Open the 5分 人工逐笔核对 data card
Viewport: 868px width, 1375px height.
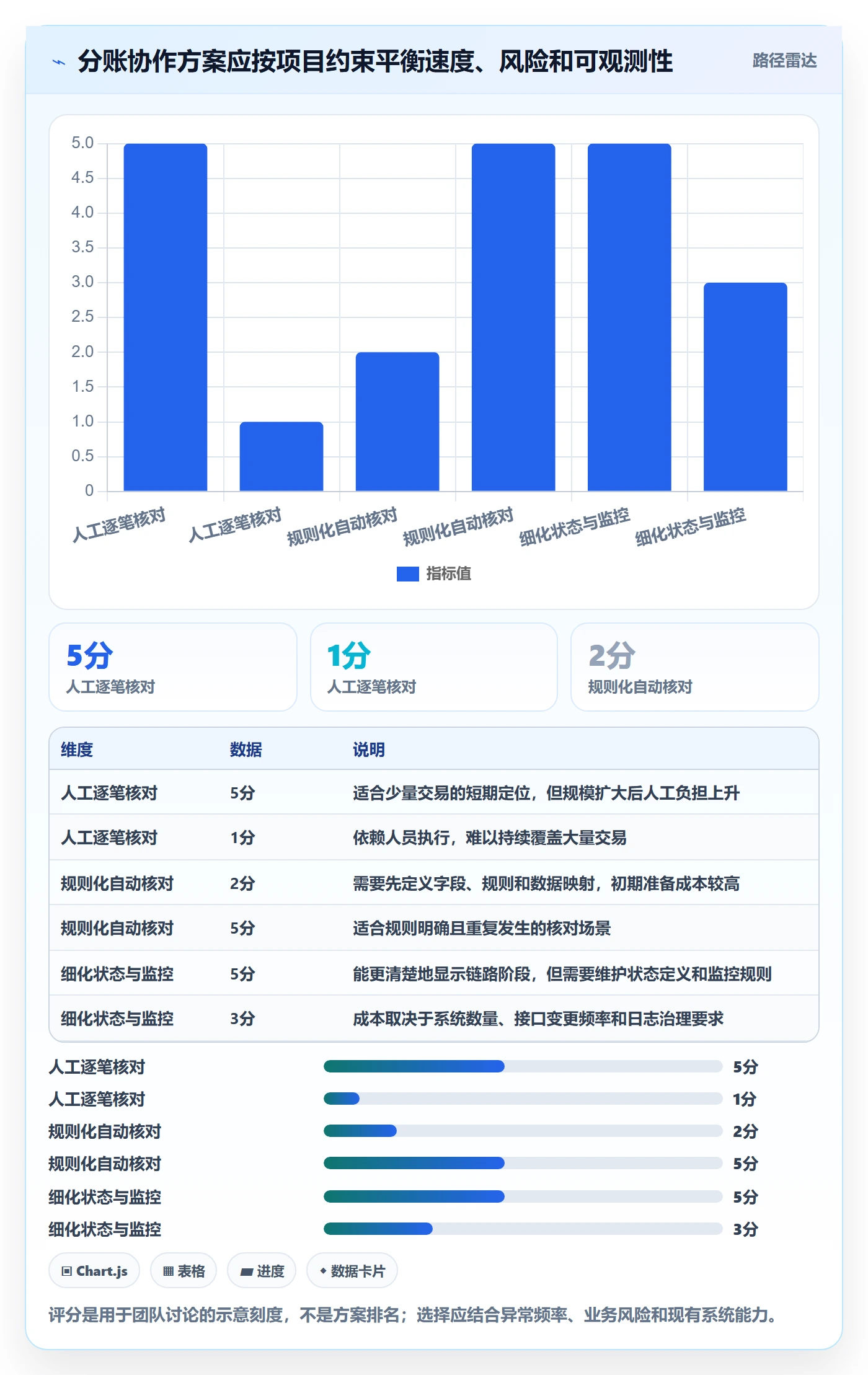(173, 667)
